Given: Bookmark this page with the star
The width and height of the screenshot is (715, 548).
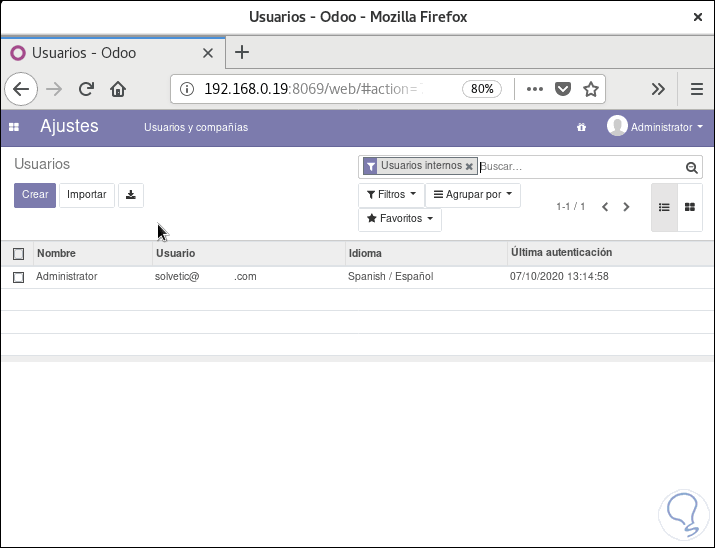Looking at the screenshot, I should [x=591, y=89].
